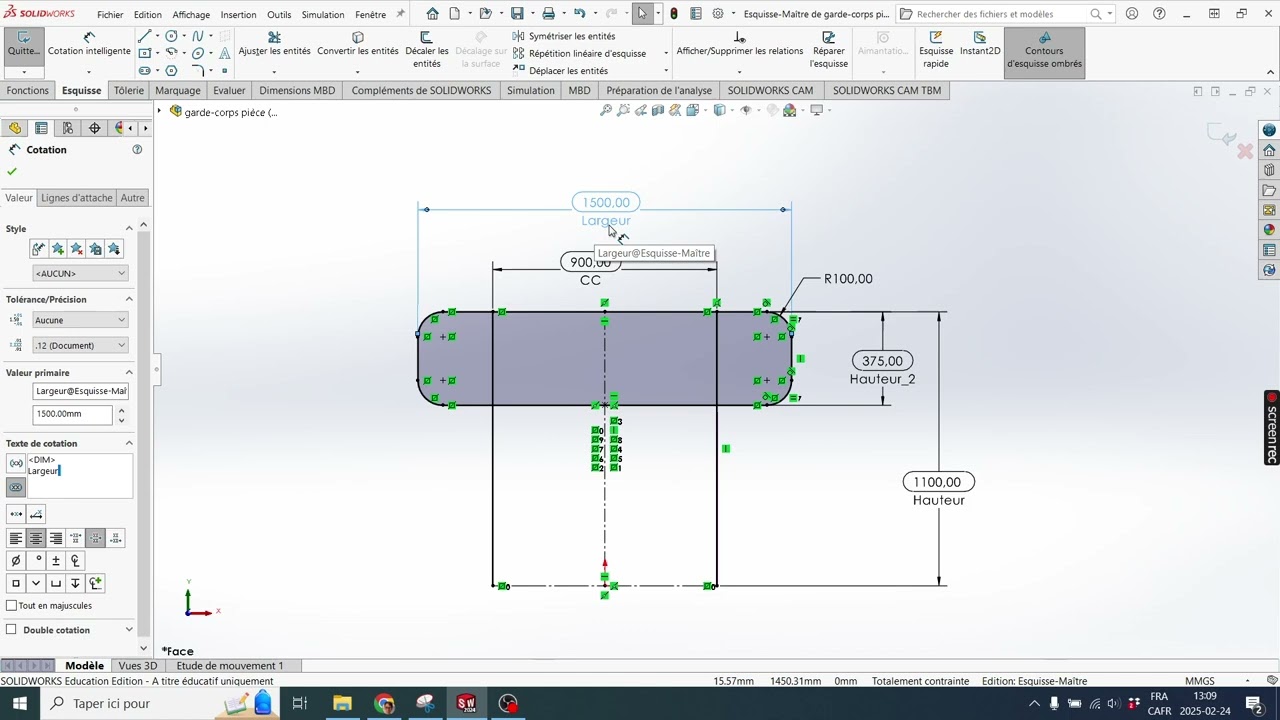
Task: Open the <AUCUN> style dropdown
Action: (x=80, y=273)
